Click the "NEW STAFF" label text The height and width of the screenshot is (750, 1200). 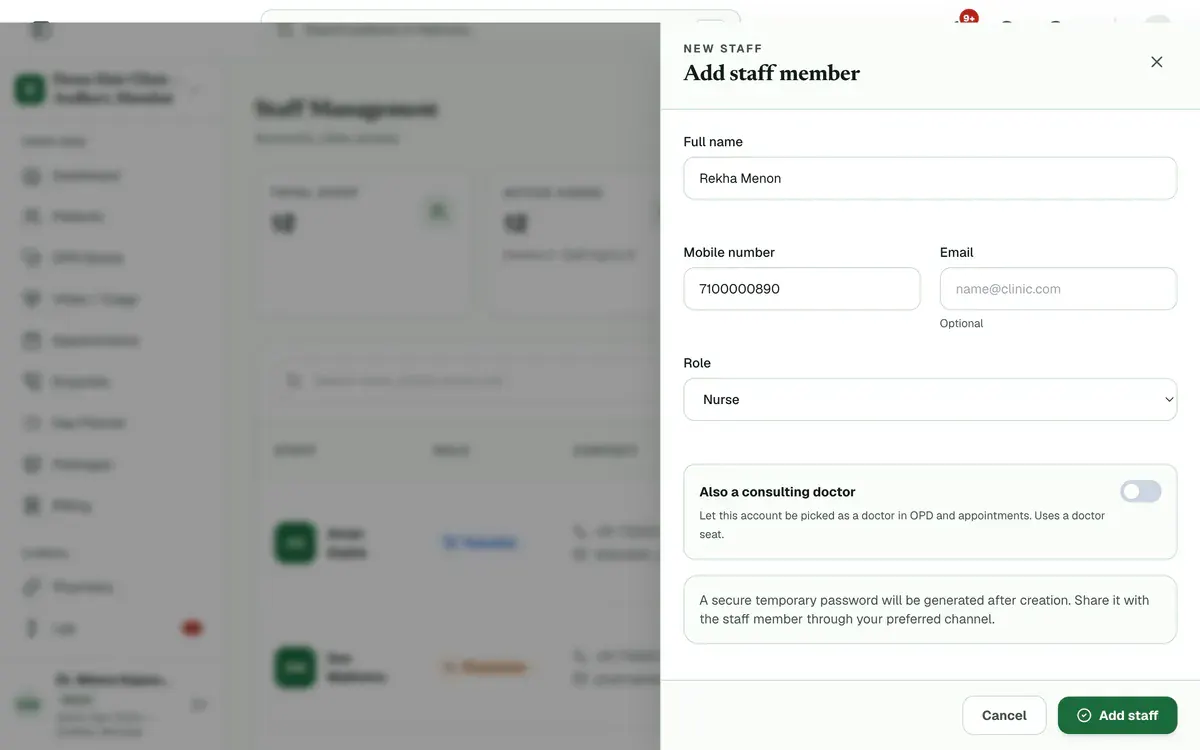tap(723, 48)
